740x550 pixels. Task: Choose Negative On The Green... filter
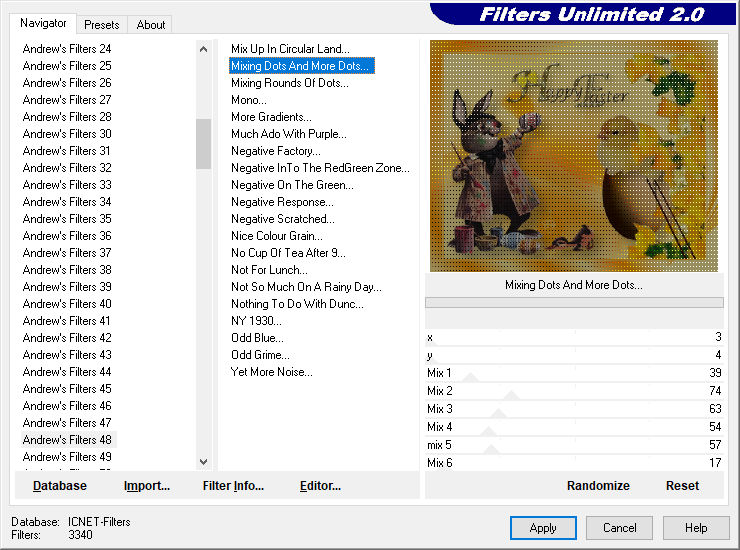tap(292, 185)
